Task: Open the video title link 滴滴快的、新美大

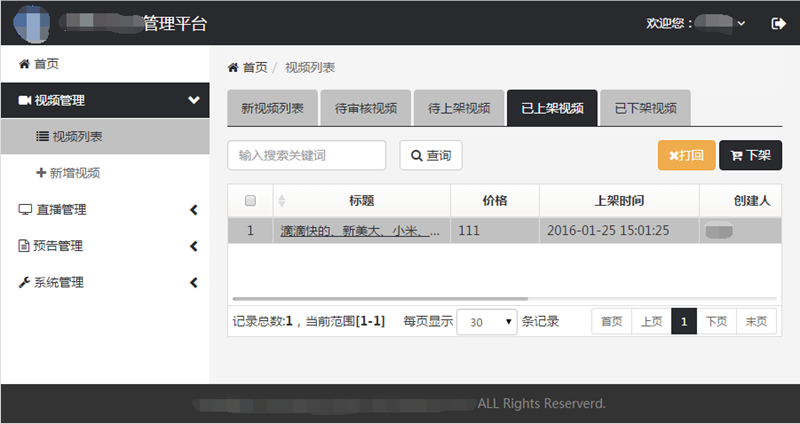Action: click(x=360, y=231)
